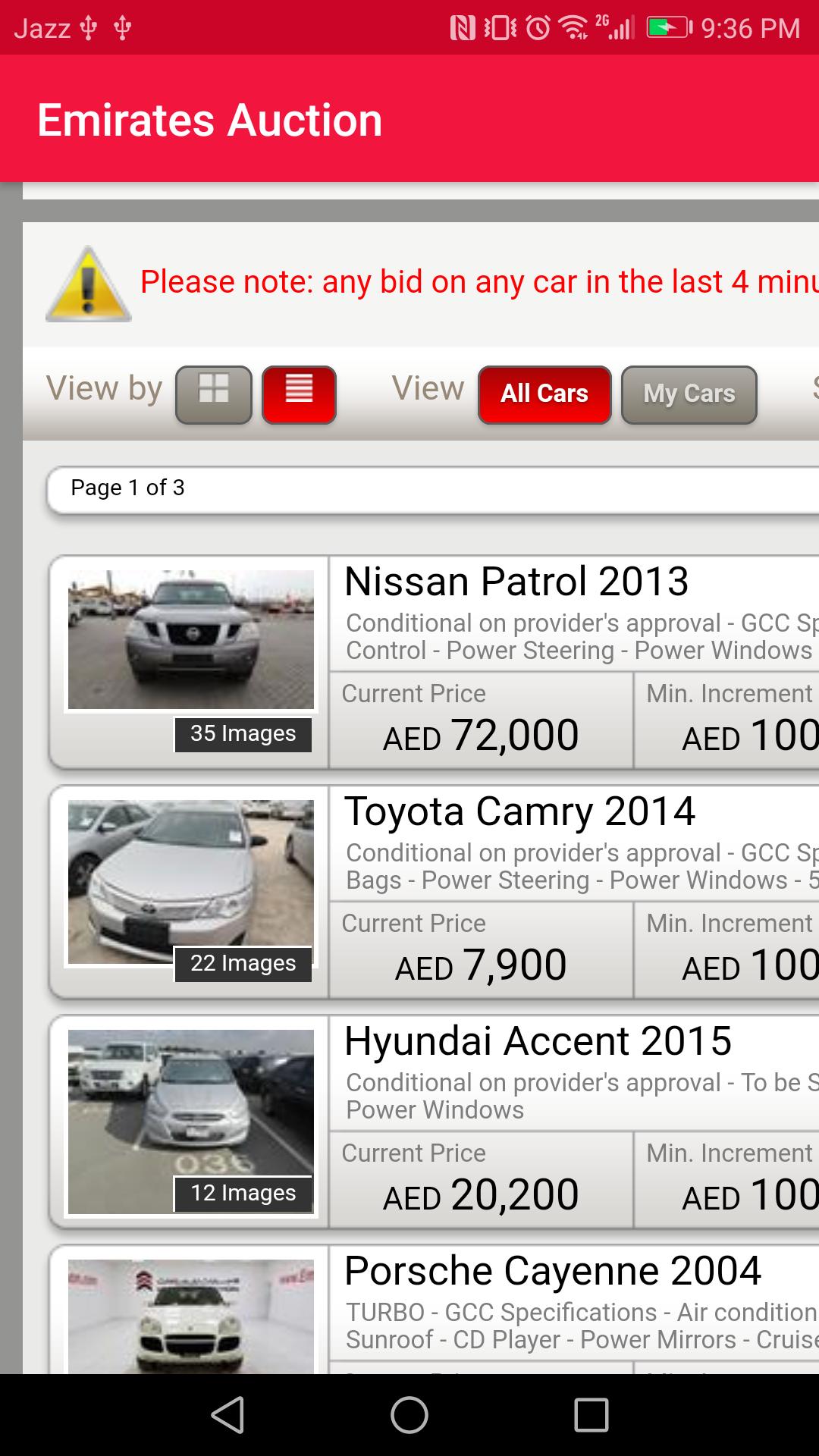Open Nissan Patrol 2013 listing title
This screenshot has width=819, height=1456.
(x=516, y=582)
